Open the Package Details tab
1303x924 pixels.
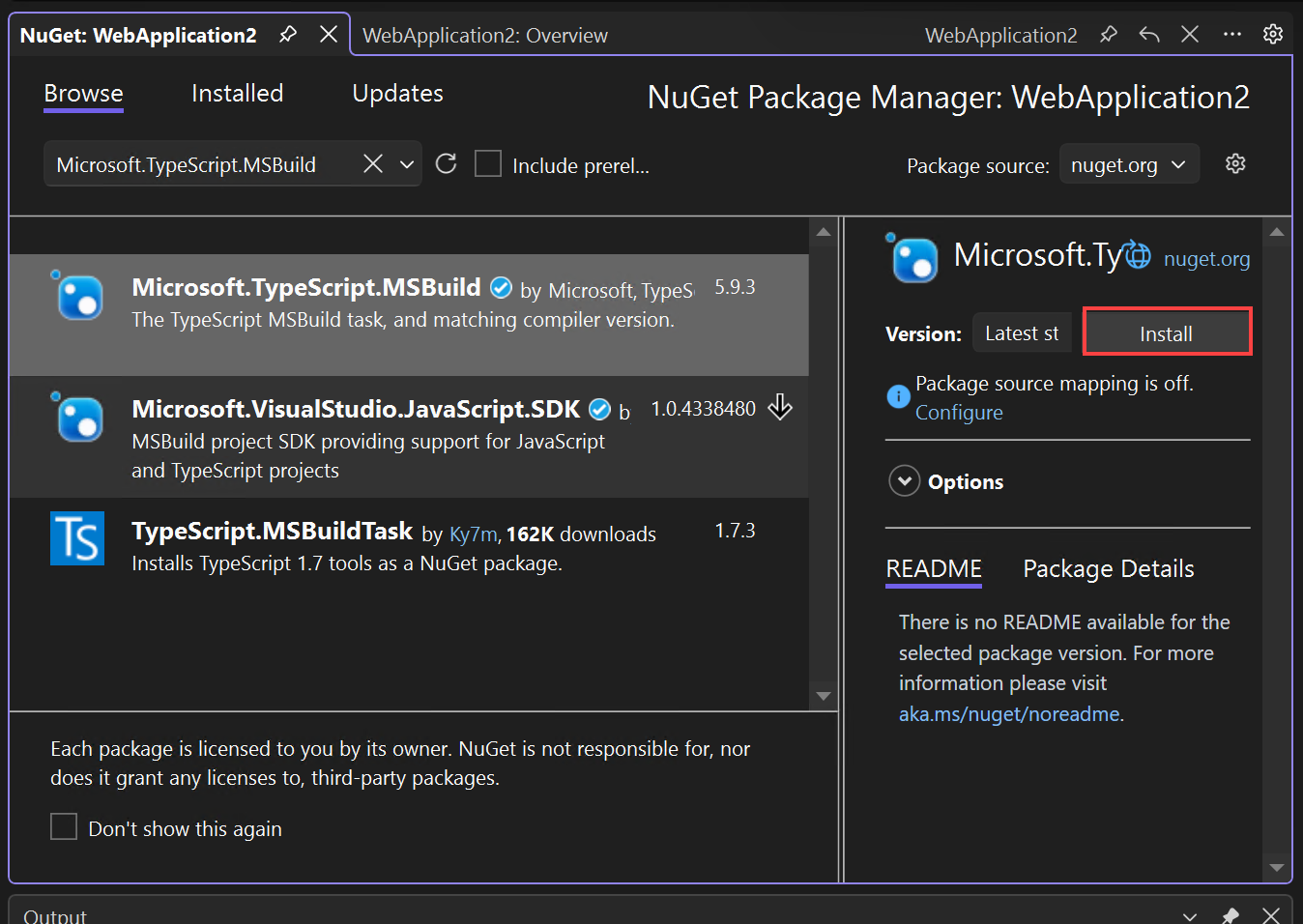point(1108,568)
